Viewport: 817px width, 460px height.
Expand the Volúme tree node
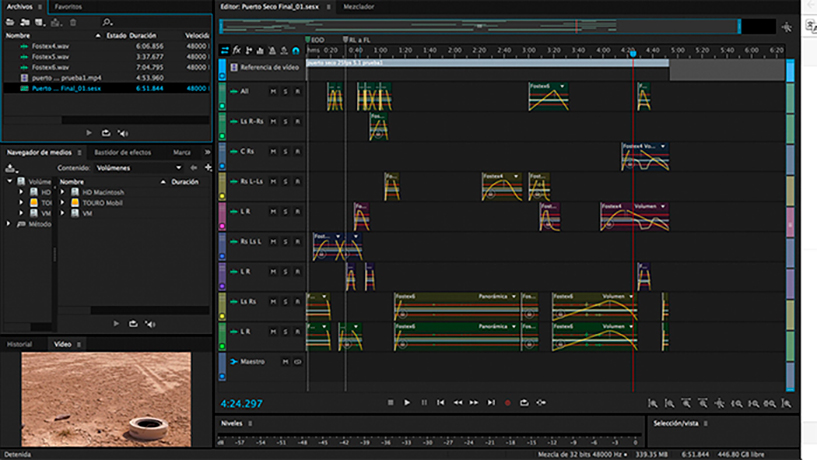[9, 181]
